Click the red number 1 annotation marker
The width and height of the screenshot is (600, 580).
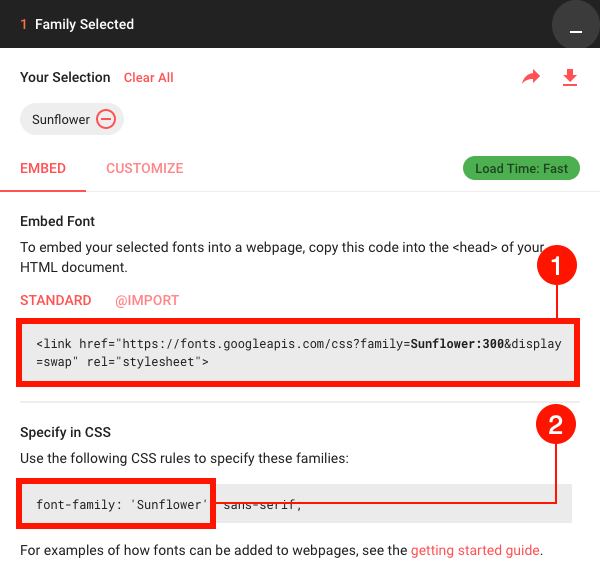[x=557, y=265]
